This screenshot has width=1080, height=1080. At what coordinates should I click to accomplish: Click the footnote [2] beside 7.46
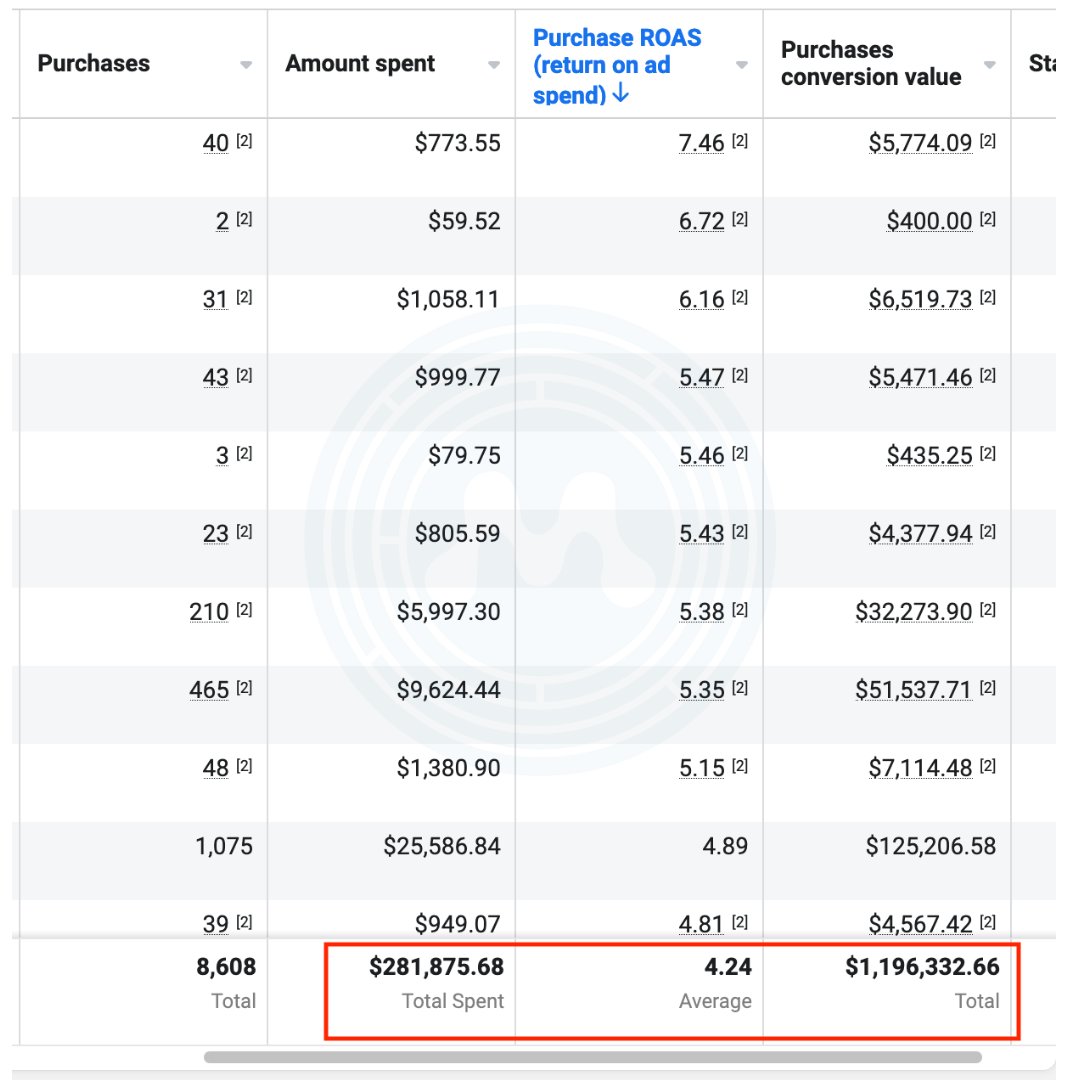coord(740,141)
